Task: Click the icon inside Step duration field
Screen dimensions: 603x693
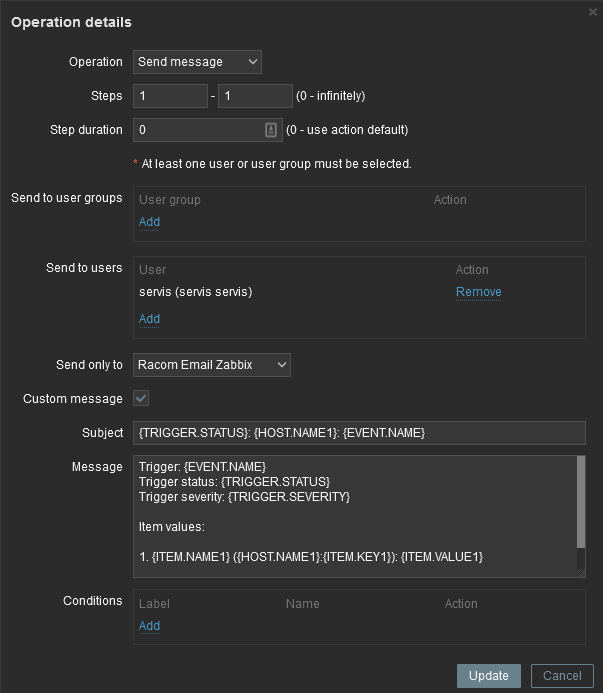Action: pyautogui.click(x=271, y=130)
